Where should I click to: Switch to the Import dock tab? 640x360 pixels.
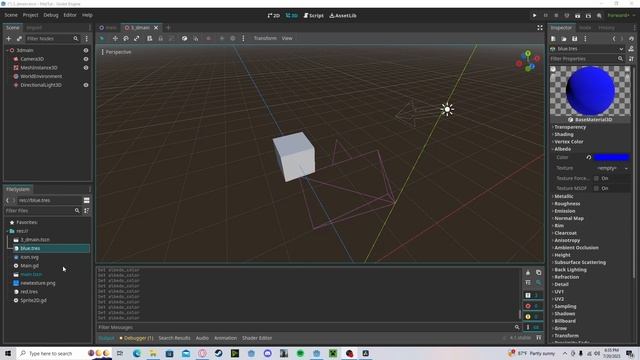pos(34,28)
